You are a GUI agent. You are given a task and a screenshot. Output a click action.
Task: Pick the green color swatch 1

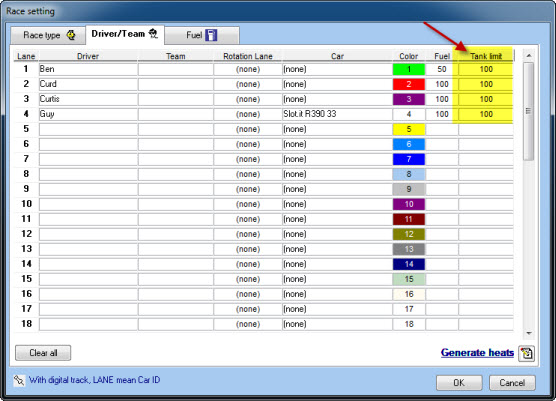pyautogui.click(x=409, y=69)
